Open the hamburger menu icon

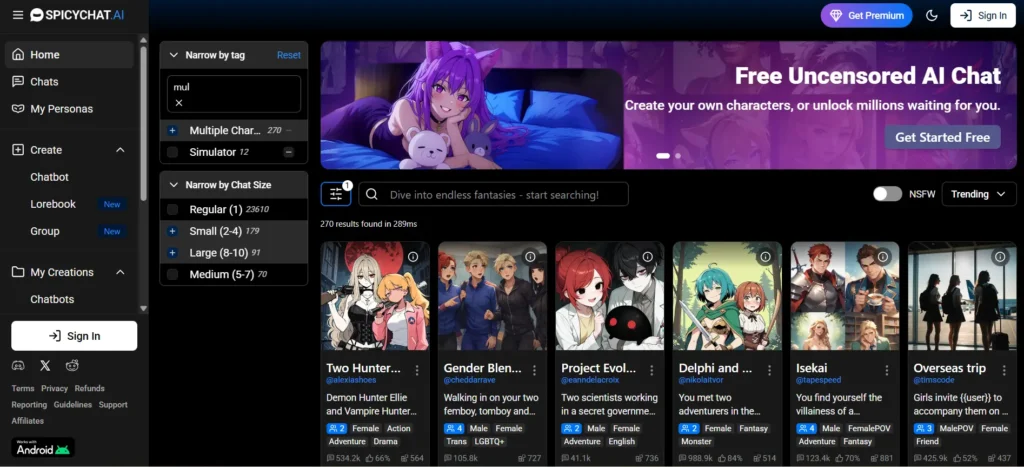18,15
